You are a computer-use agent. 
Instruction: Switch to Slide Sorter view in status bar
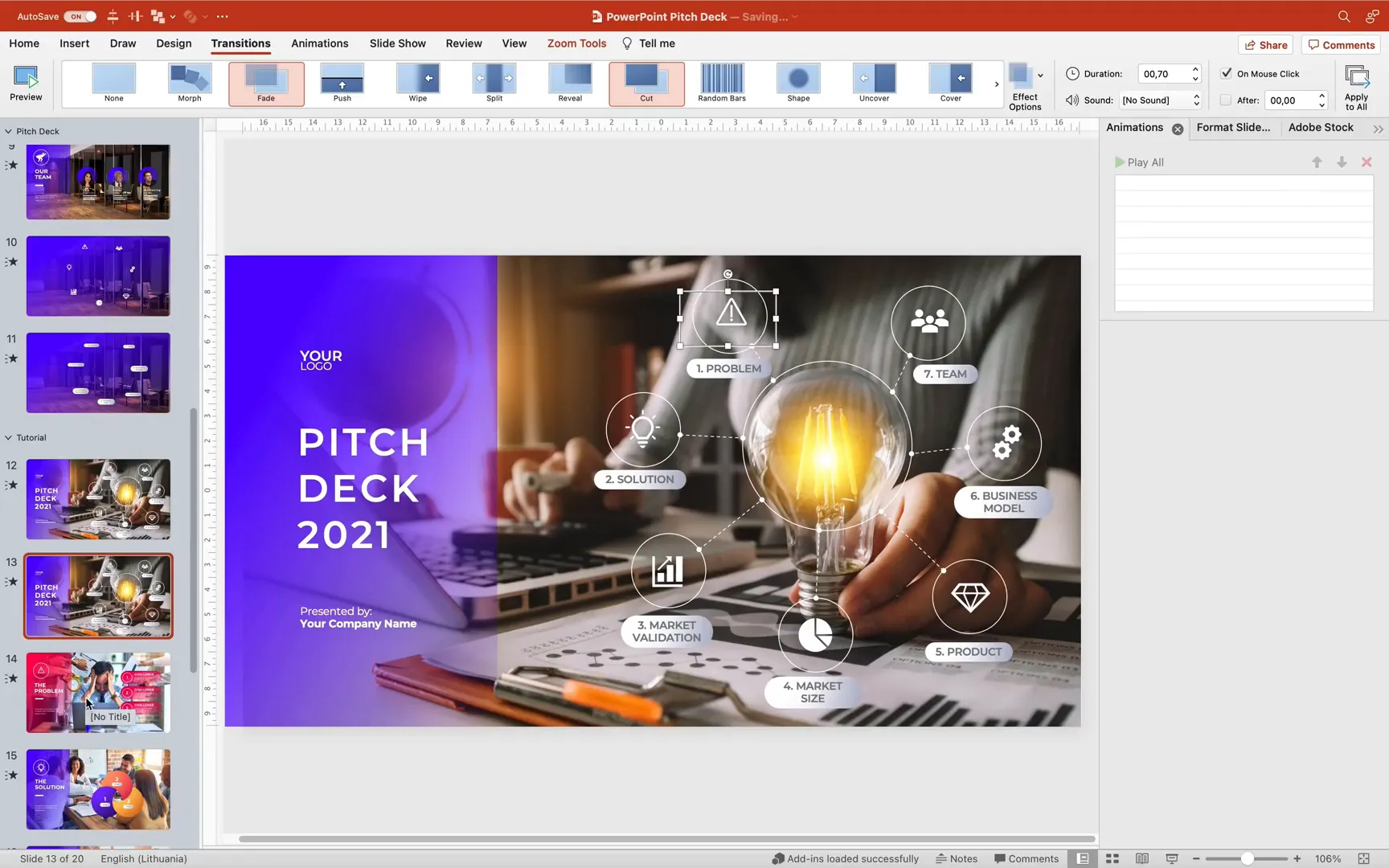[1112, 858]
